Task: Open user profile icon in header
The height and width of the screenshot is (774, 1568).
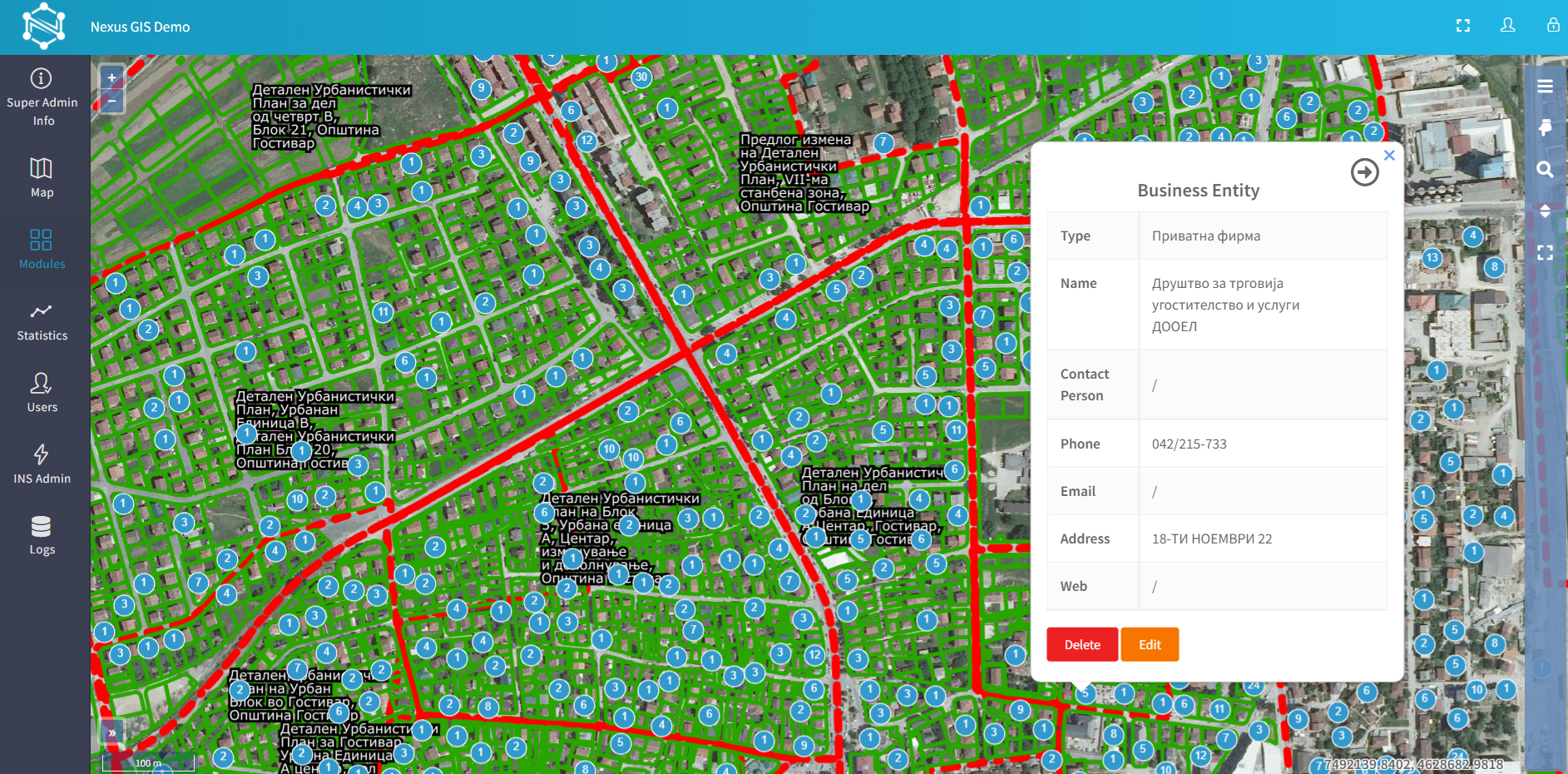Action: [x=1507, y=26]
